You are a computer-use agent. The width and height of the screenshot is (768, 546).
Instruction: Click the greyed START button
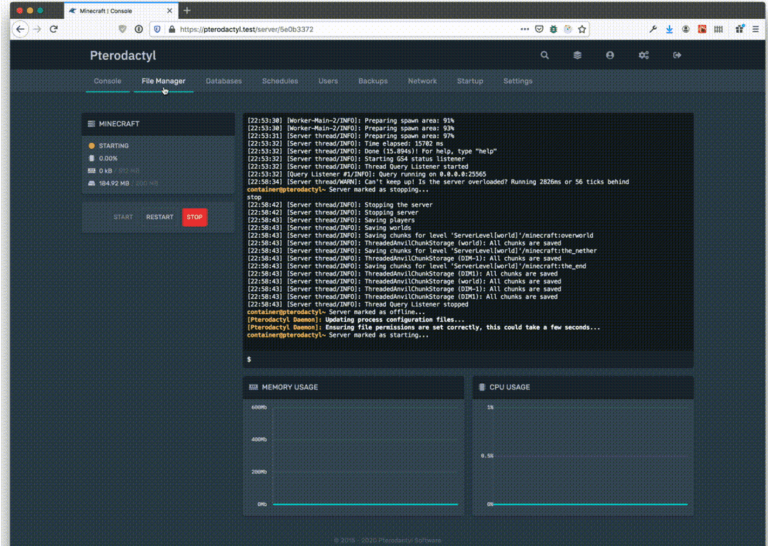pos(123,217)
